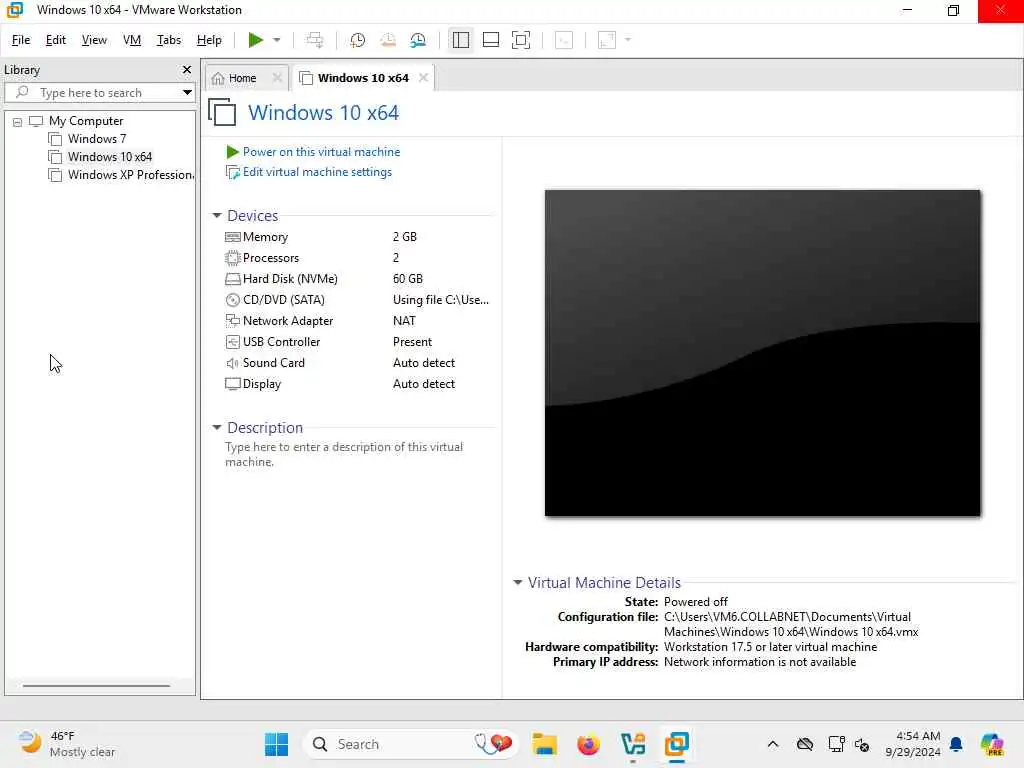Click the VMware Workstation taskbar icon
Image resolution: width=1024 pixels, height=768 pixels.
pyautogui.click(x=677, y=744)
